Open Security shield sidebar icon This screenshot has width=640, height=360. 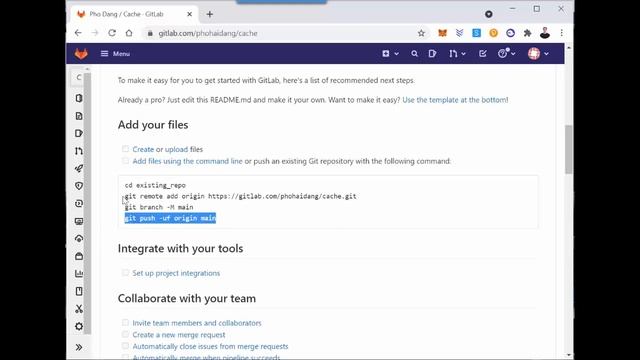(79, 186)
